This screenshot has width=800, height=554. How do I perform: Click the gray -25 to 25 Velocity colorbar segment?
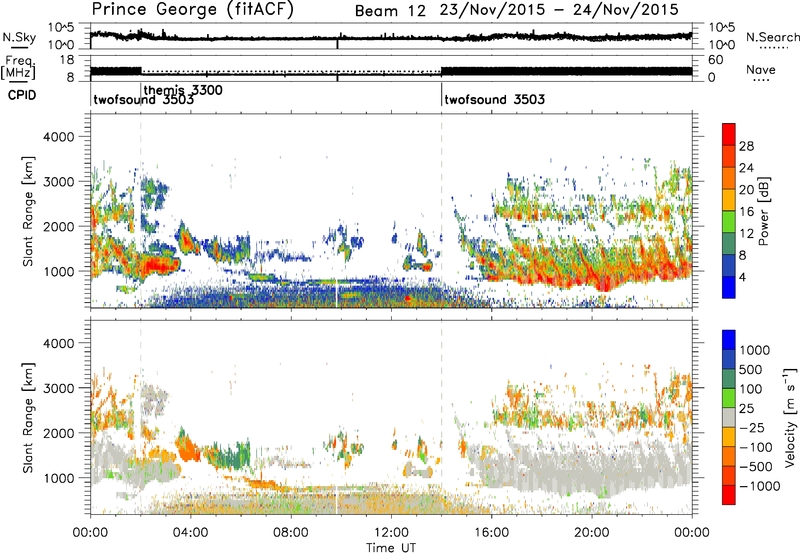(x=729, y=417)
